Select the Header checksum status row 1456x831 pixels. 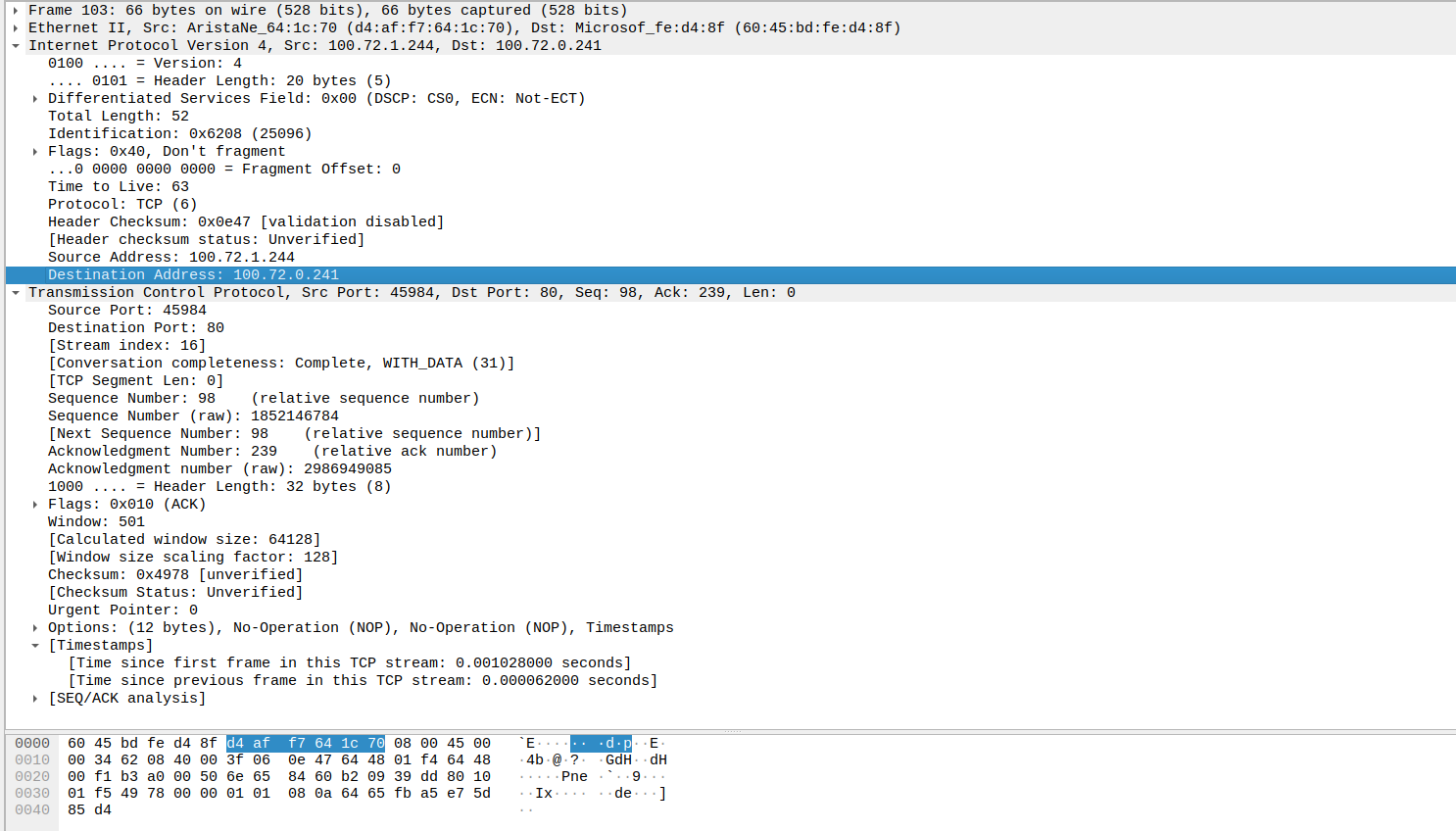tap(731, 239)
